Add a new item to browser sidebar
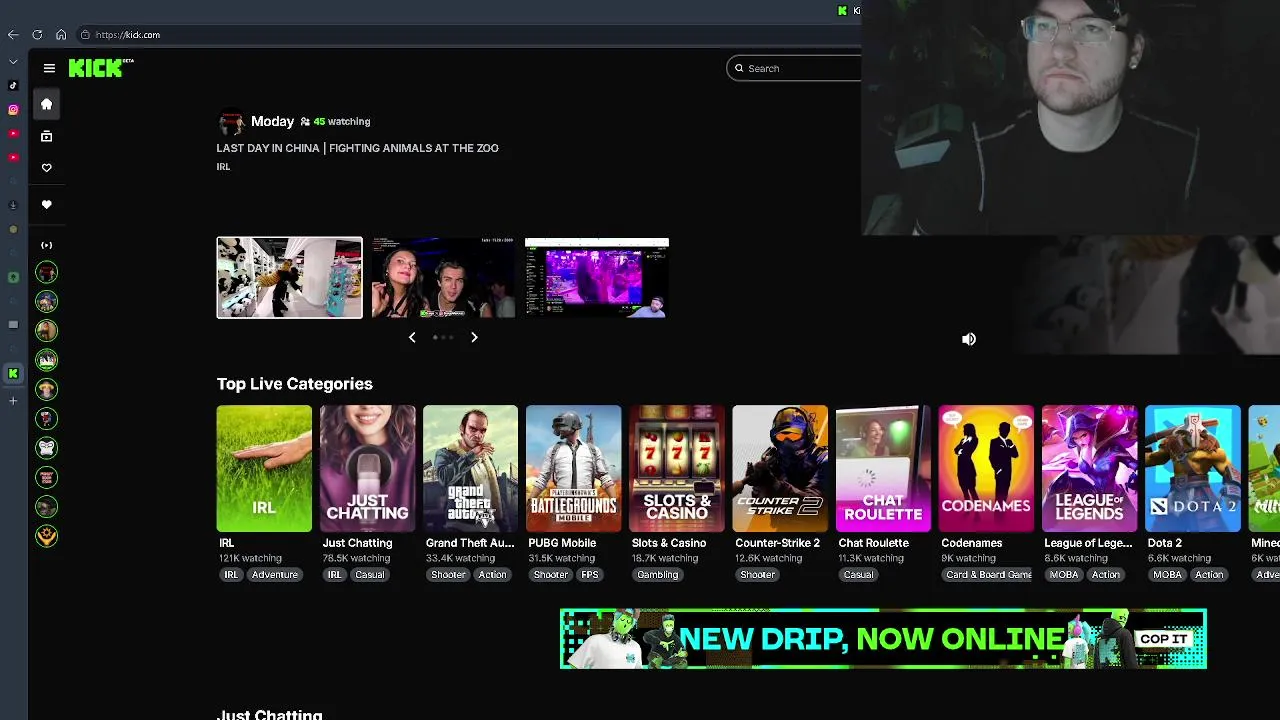This screenshot has width=1280, height=720. tap(13, 401)
